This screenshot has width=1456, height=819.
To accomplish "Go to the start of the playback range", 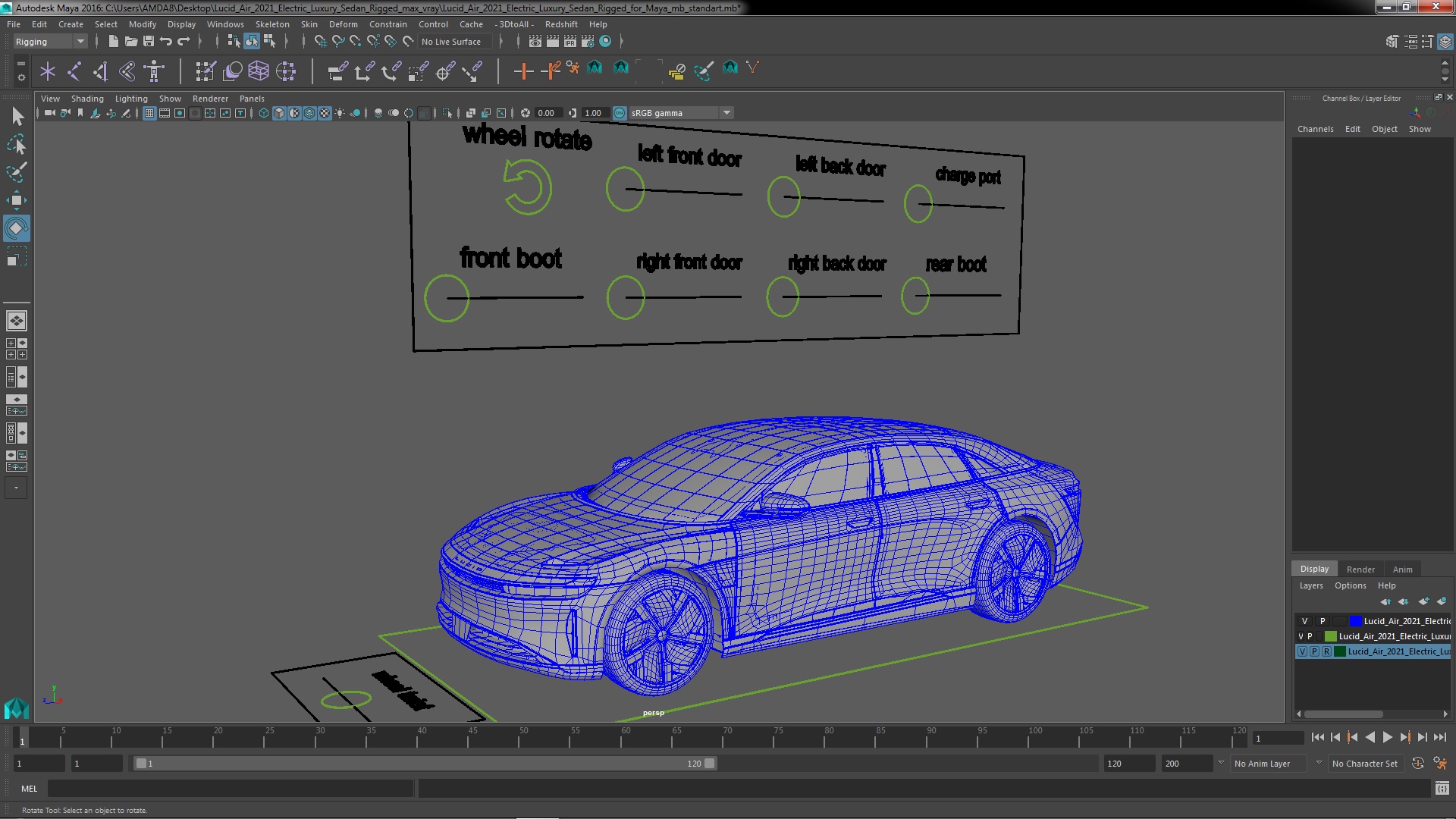I will tap(1317, 737).
